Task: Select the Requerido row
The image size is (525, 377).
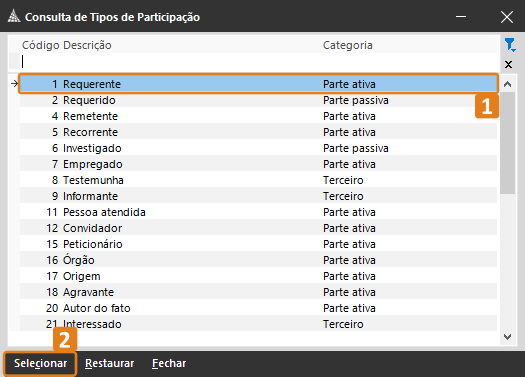Action: coord(258,100)
